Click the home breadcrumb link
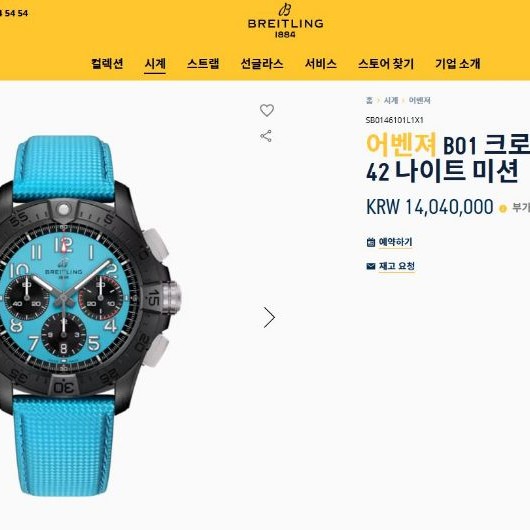The height and width of the screenshot is (530, 530). pos(369,100)
